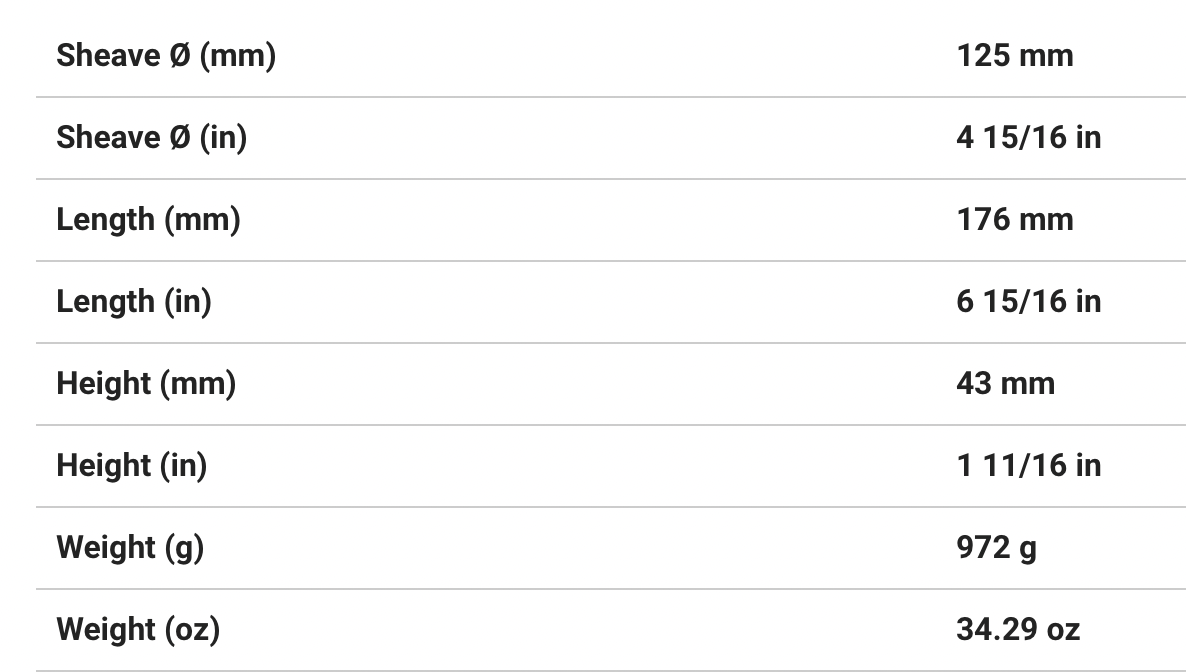Click the "Sheave Ø (in)" label
The width and height of the screenshot is (1186, 672).
[151, 138]
